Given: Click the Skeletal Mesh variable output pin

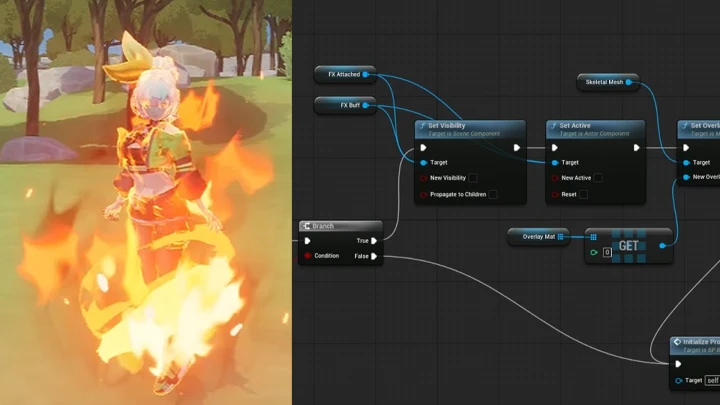Looking at the screenshot, I should pyautogui.click(x=629, y=82).
